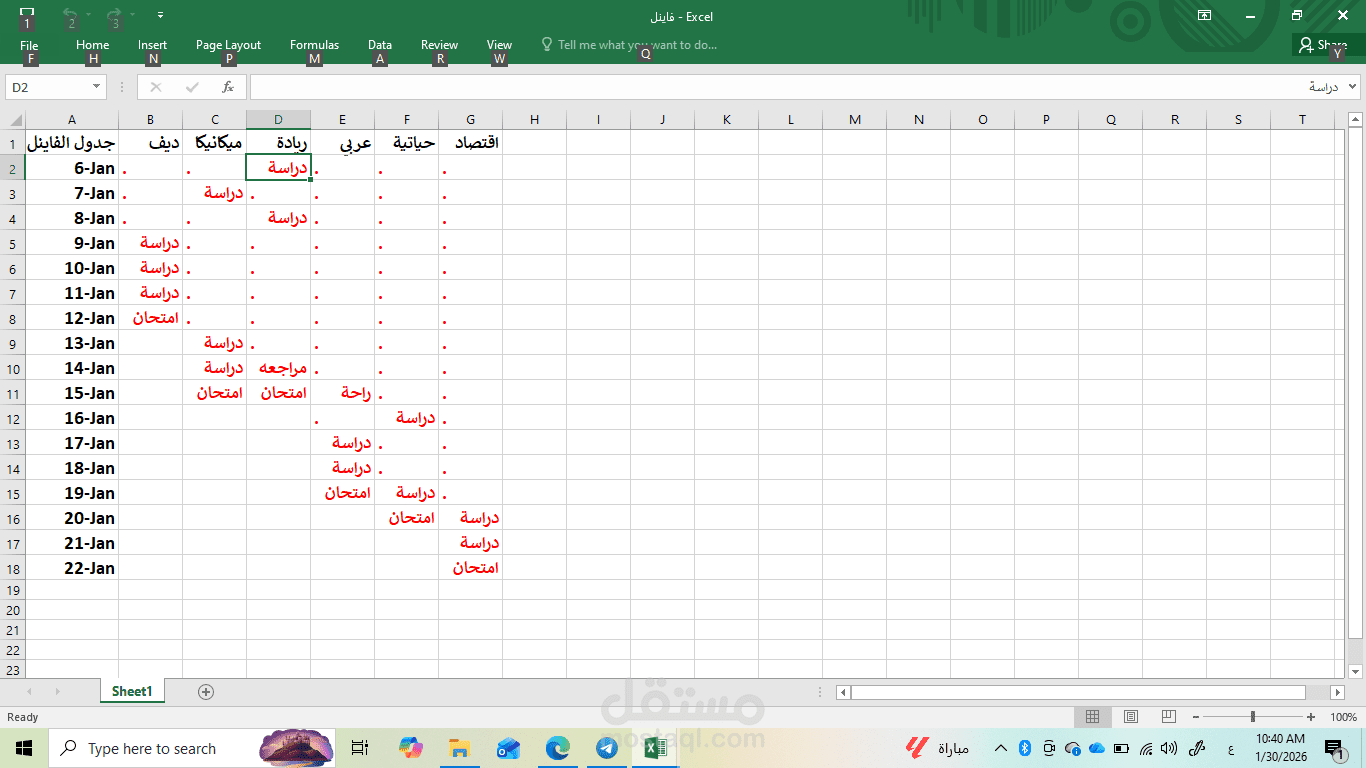
Task: Click the Tell me what you want to do box
Action: pyautogui.click(x=629, y=45)
